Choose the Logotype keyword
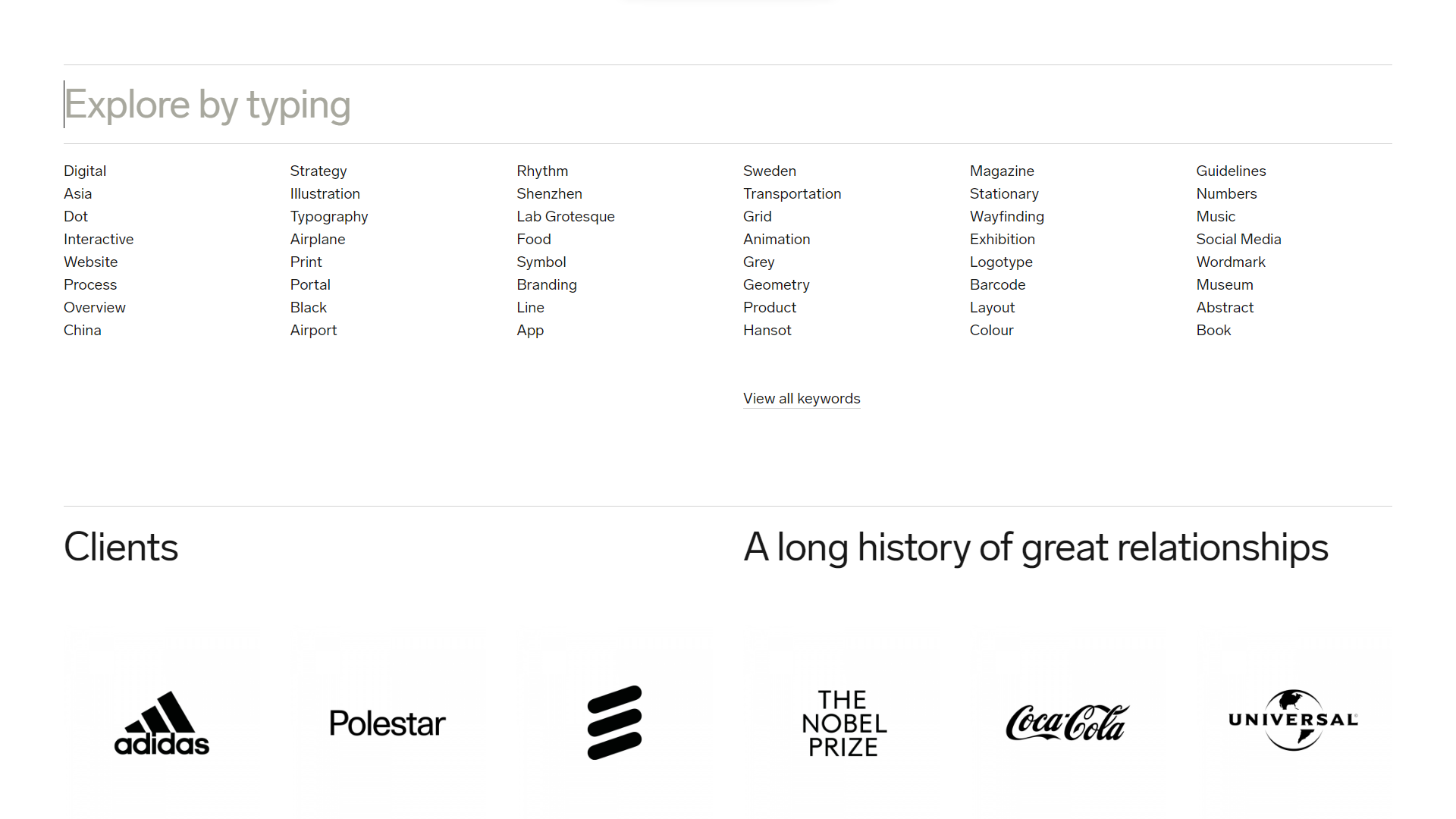Screen dimensions: 1456x819 pyautogui.click(x=1001, y=262)
